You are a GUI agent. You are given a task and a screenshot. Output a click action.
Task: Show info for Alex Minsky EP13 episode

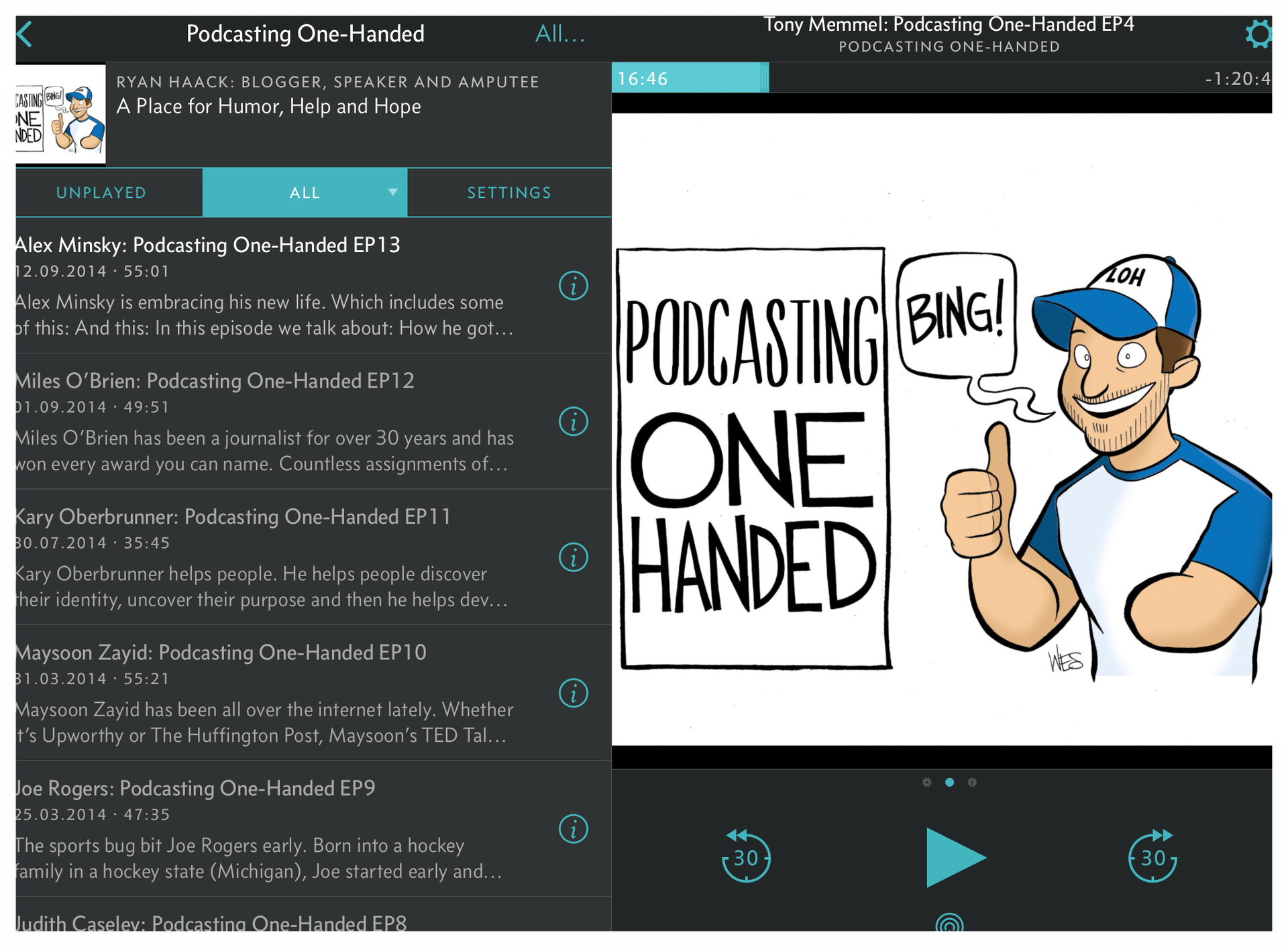[574, 285]
